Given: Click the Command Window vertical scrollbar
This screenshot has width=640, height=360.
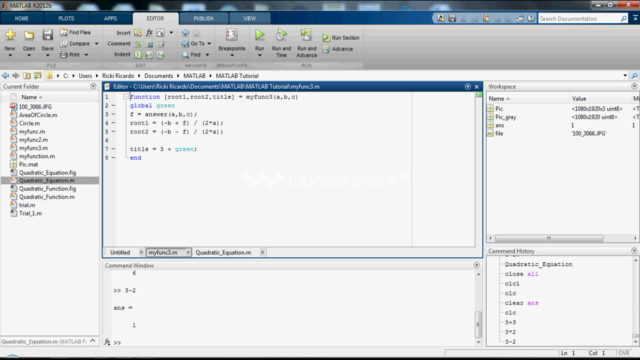Looking at the screenshot, I should 478,324.
